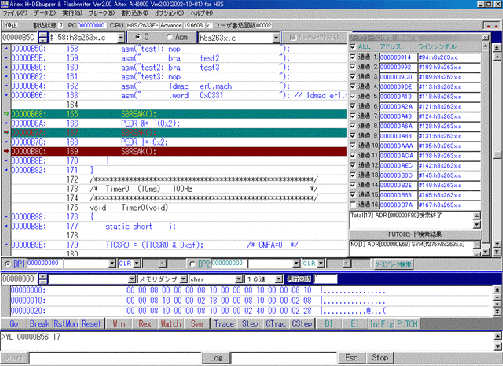Click the source address search button
503x366 pixels.
[393, 264]
